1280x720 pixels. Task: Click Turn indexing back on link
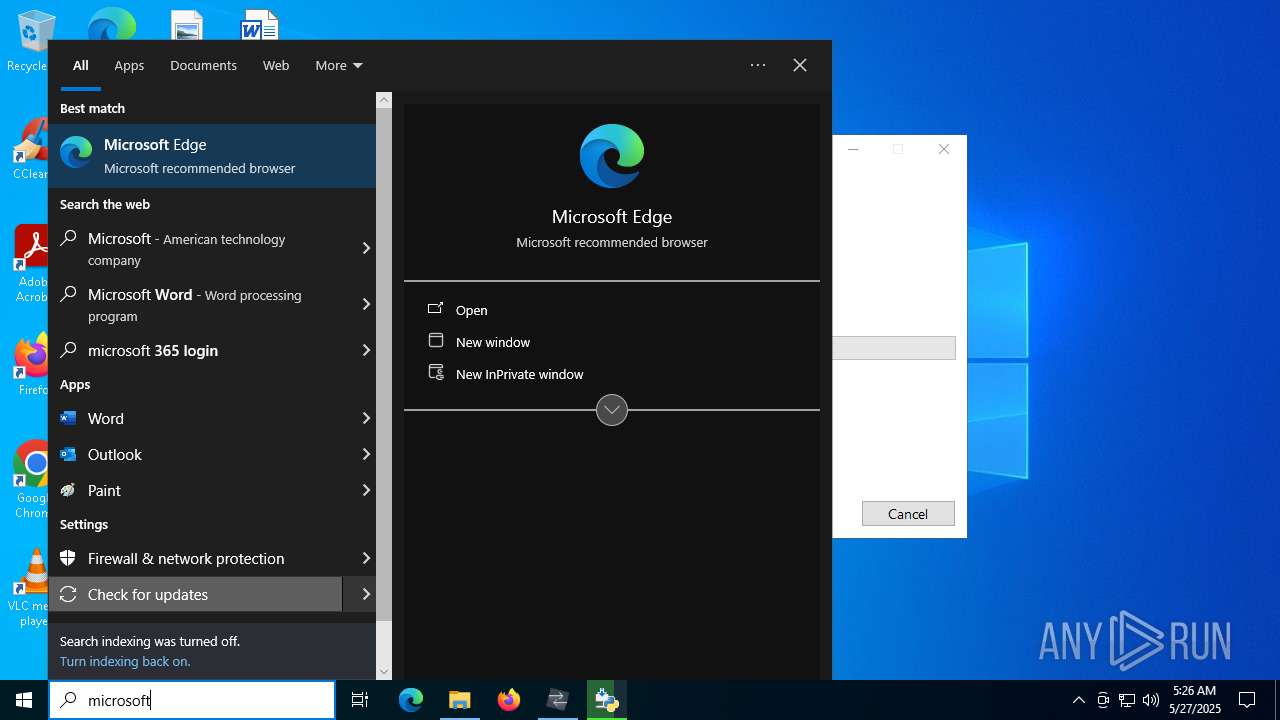125,661
